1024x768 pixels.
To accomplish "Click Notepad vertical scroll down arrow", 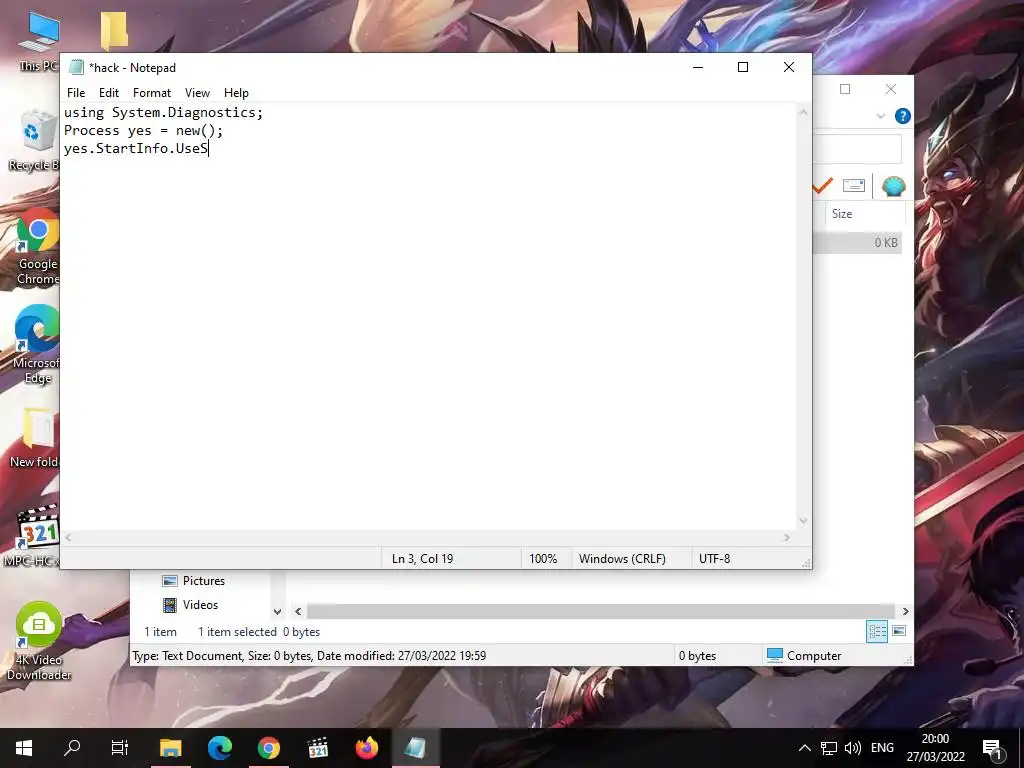I will click(x=803, y=520).
